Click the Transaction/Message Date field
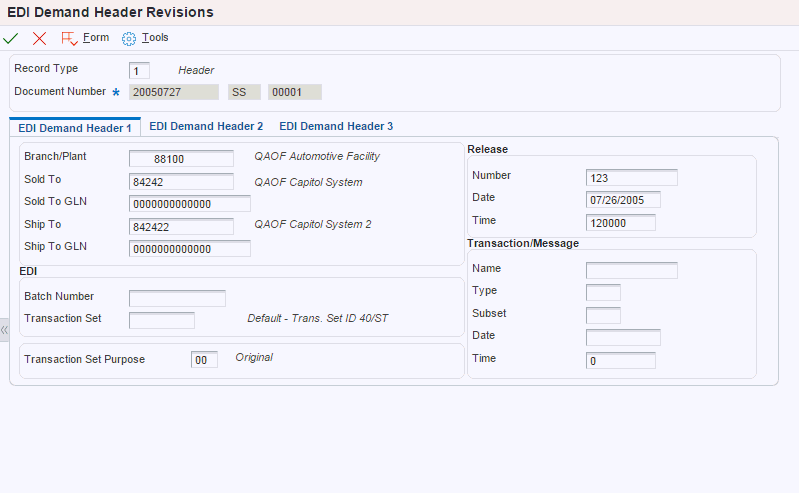The height and width of the screenshot is (493, 799). pyautogui.click(x=623, y=338)
